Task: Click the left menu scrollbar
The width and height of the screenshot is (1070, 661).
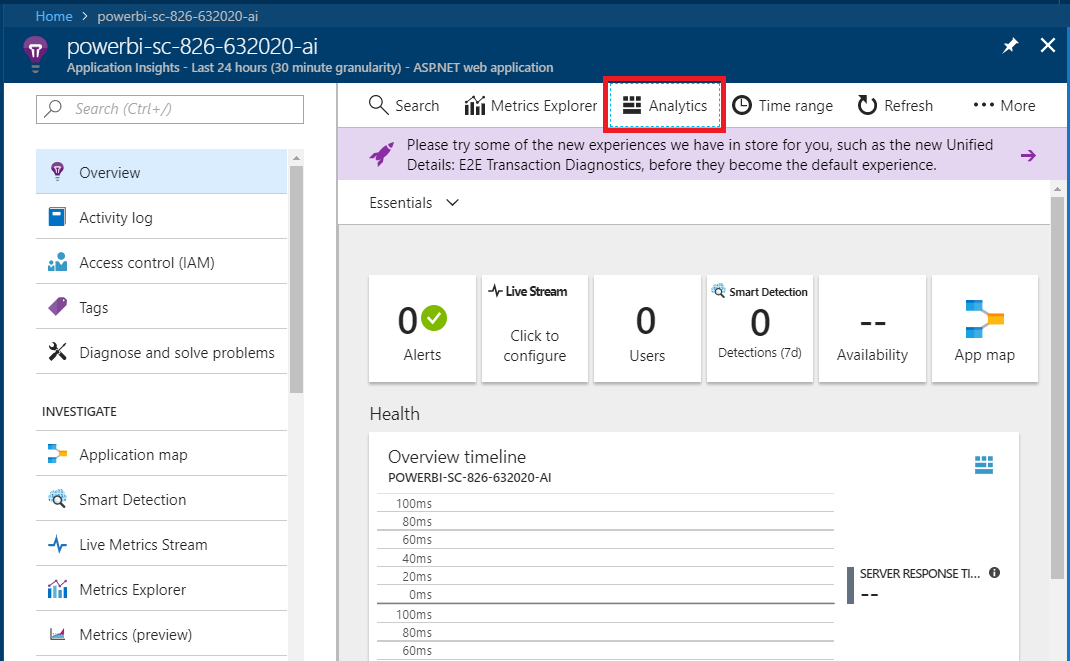Action: [296, 280]
